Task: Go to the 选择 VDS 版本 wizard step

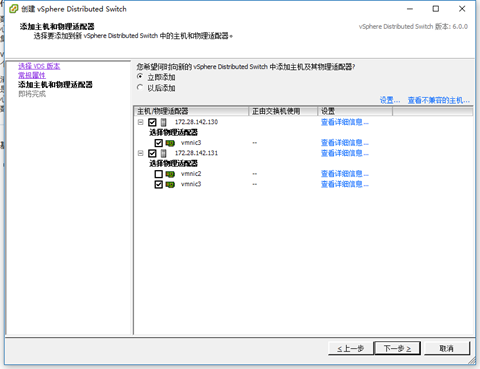Action: [39, 66]
